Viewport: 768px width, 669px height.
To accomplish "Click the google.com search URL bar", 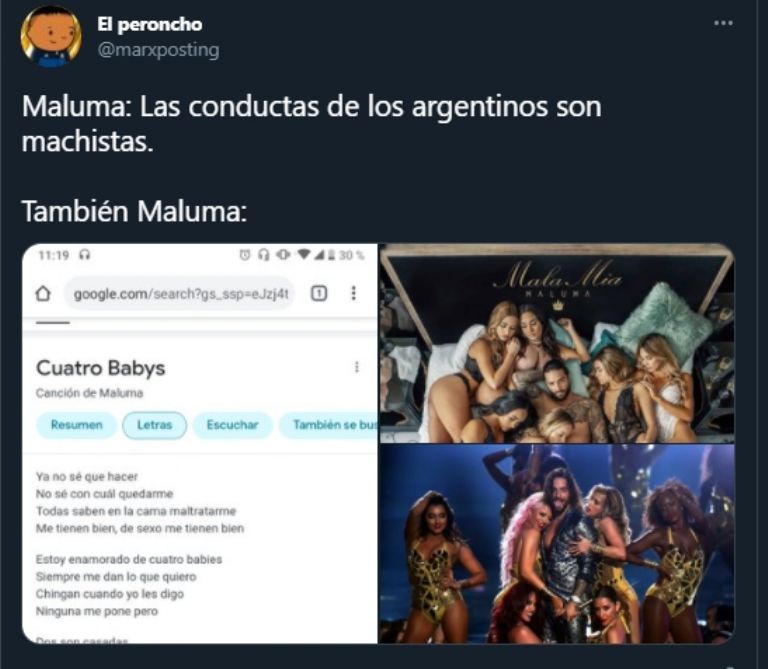I will click(x=179, y=294).
